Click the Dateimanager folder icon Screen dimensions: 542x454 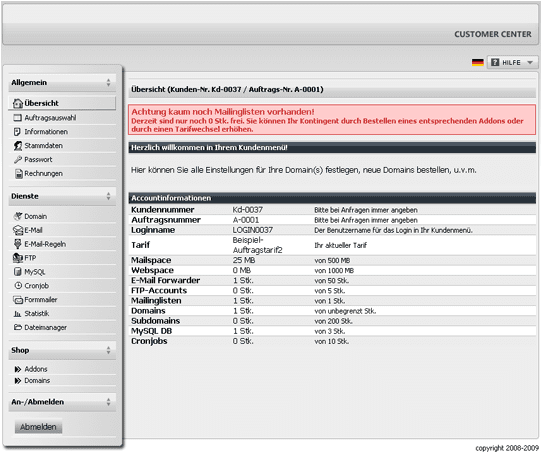[18, 327]
